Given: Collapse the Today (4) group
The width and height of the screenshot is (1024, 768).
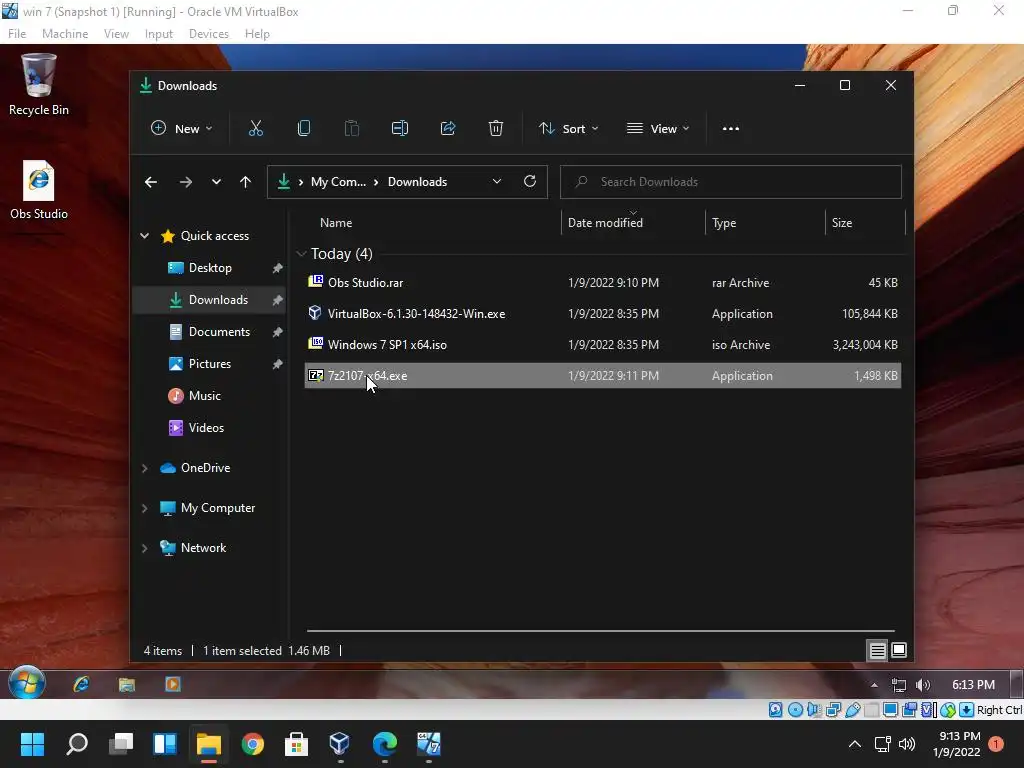Looking at the screenshot, I should tap(301, 253).
